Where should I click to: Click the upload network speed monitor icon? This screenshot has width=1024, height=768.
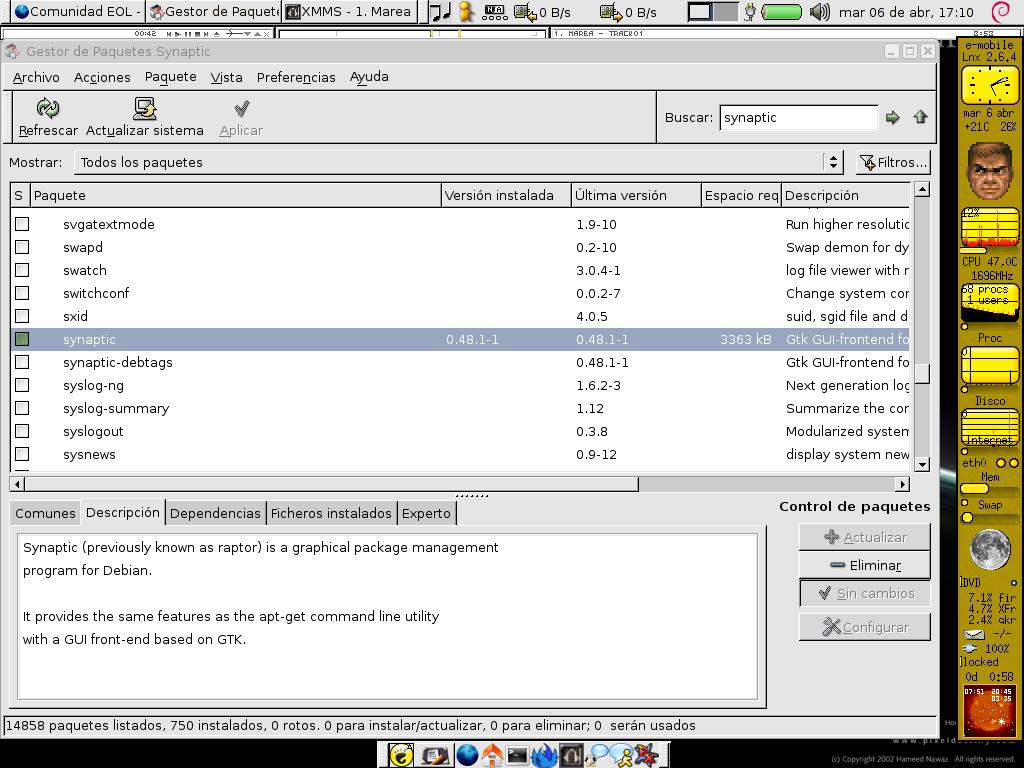(x=611, y=12)
